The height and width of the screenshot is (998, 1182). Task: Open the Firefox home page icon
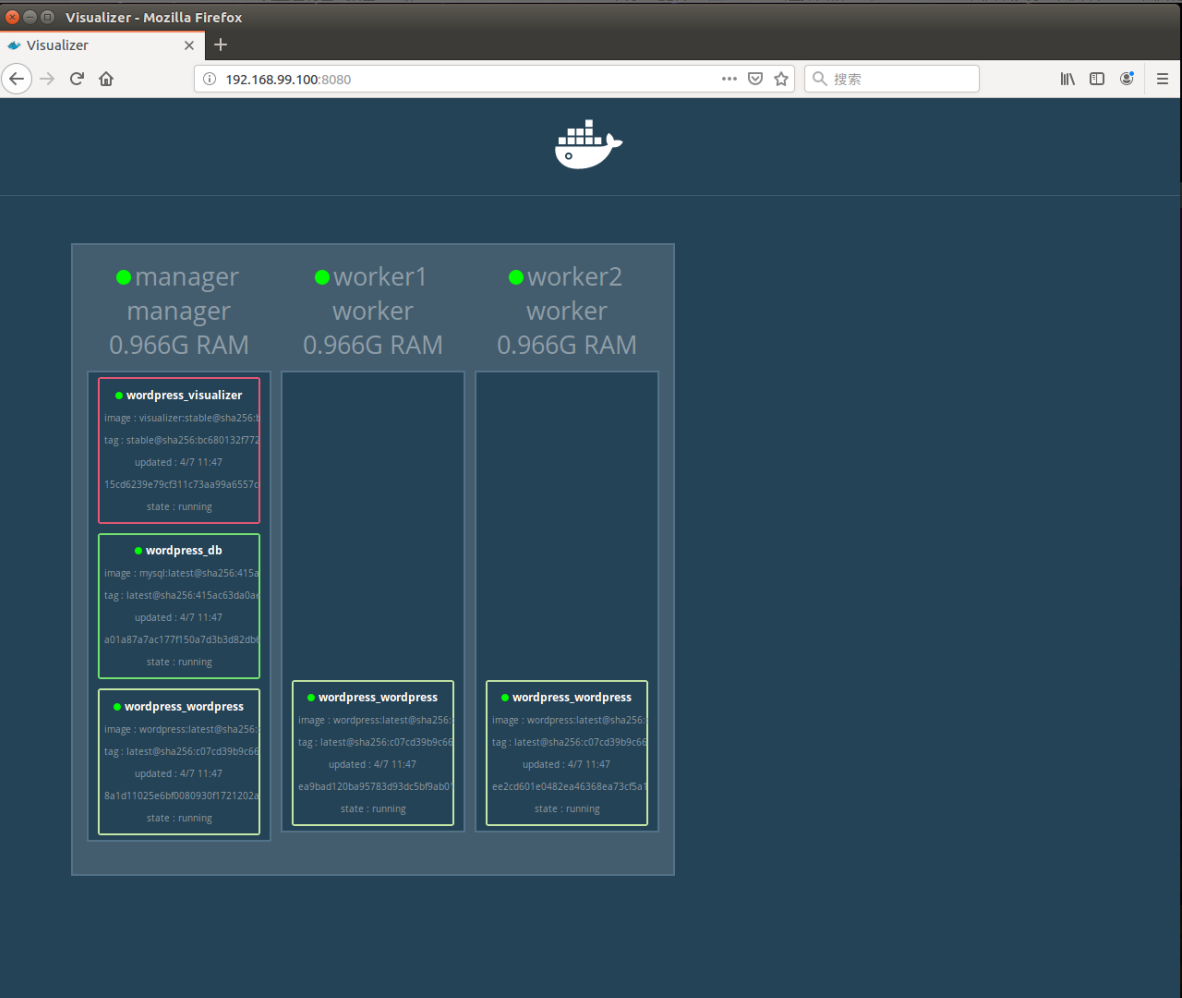pos(106,78)
